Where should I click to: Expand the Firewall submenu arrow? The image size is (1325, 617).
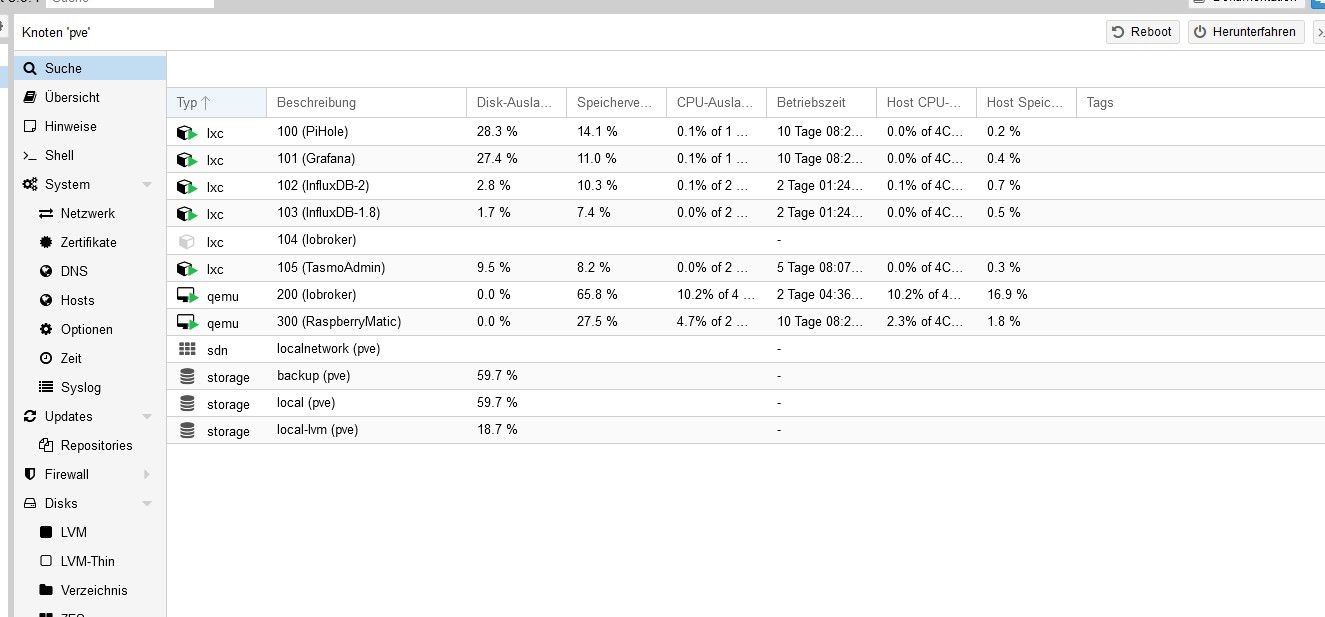(x=147, y=474)
